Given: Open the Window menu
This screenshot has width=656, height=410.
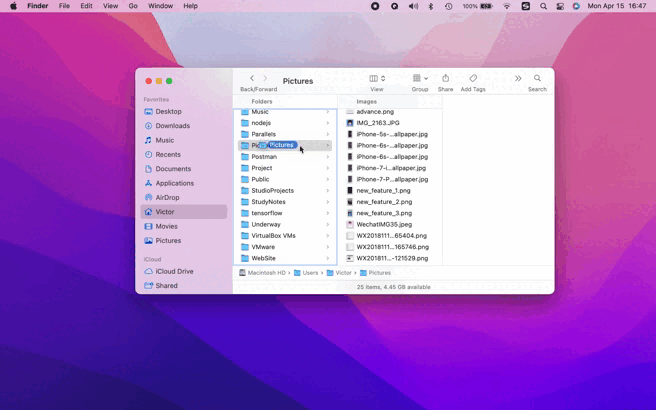Looking at the screenshot, I should 160,6.
